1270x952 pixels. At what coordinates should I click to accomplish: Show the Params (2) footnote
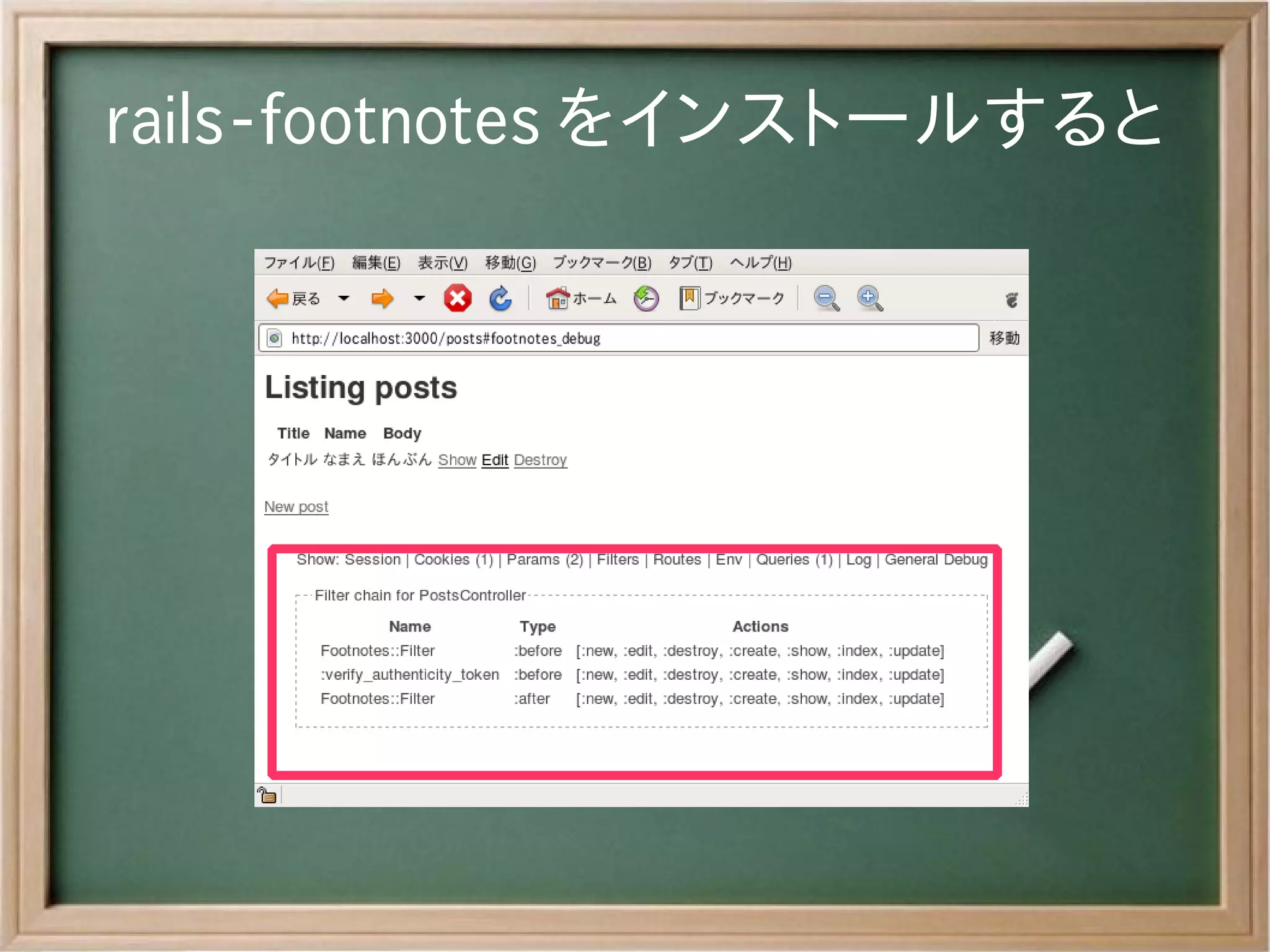pos(545,560)
